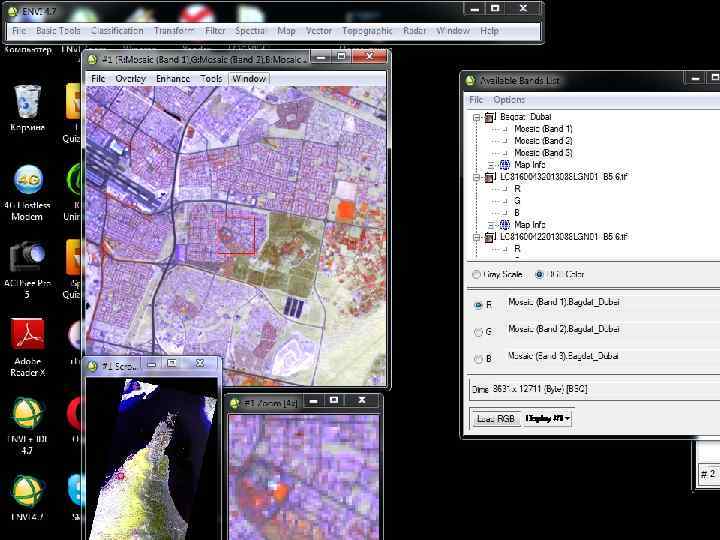Open the Map menu in the ENVI main bar
Screen dimensions: 720x540
286,31
